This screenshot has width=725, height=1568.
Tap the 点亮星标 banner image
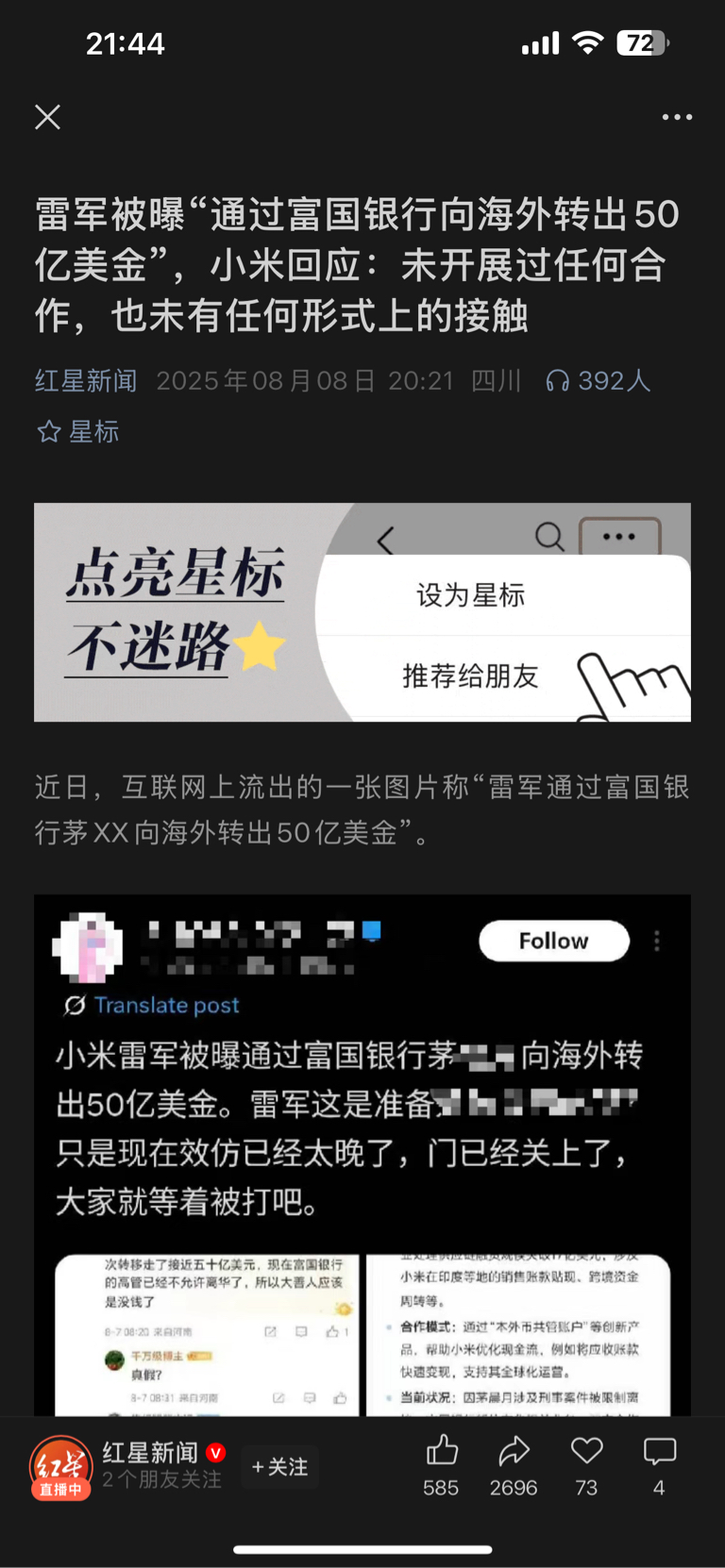362,612
